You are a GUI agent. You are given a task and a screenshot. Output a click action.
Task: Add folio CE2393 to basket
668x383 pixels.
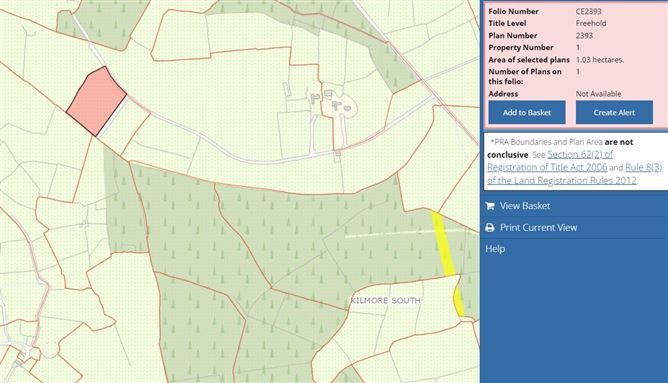527,112
